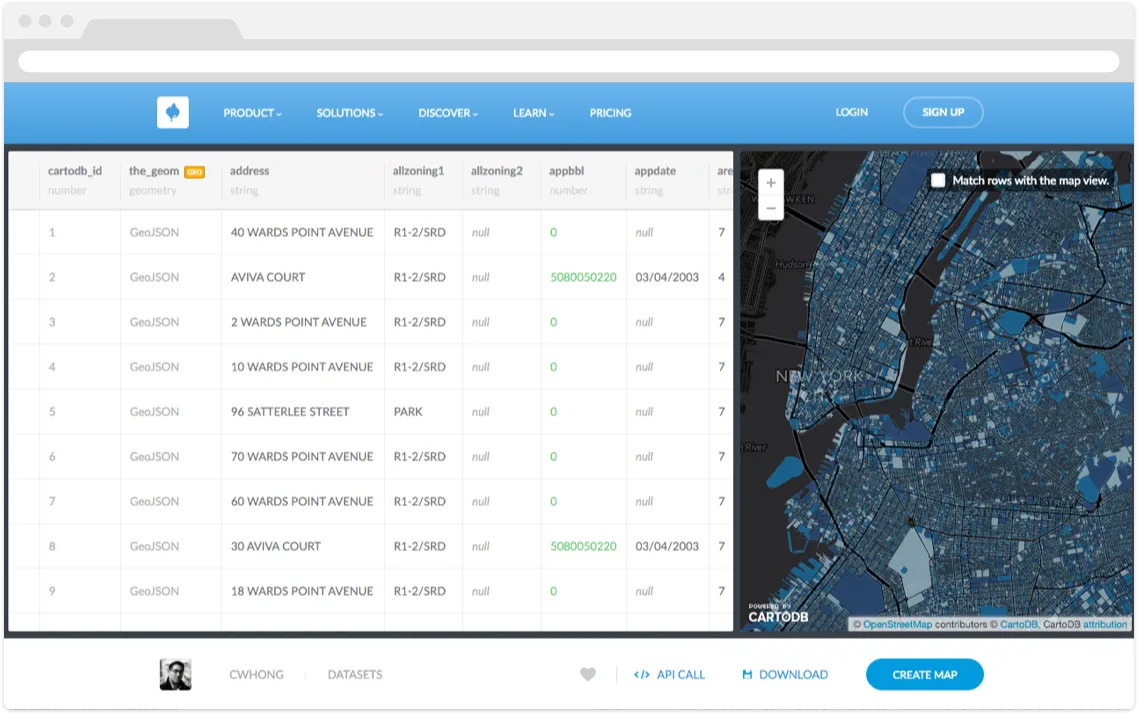Select the LOGIN option
This screenshot has height=713, width=1138.
click(851, 112)
